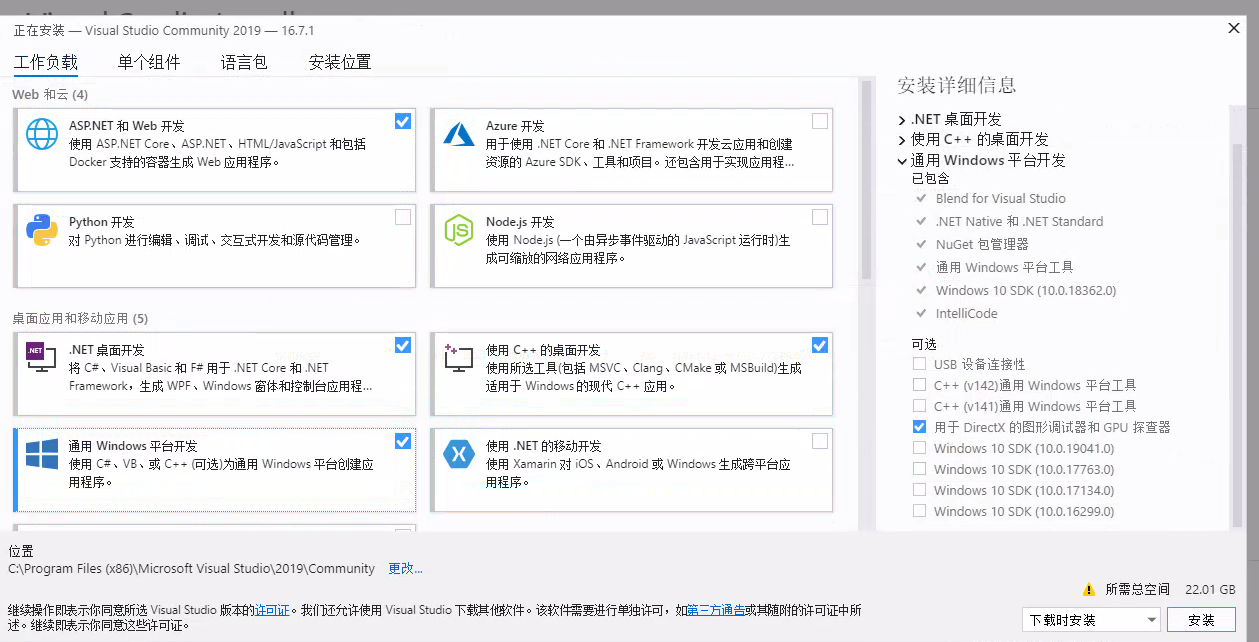1259x642 pixels.
Task: Uncheck 用于 DirectX 的图形调试器和 GPU 探查器
Action: pos(919,427)
